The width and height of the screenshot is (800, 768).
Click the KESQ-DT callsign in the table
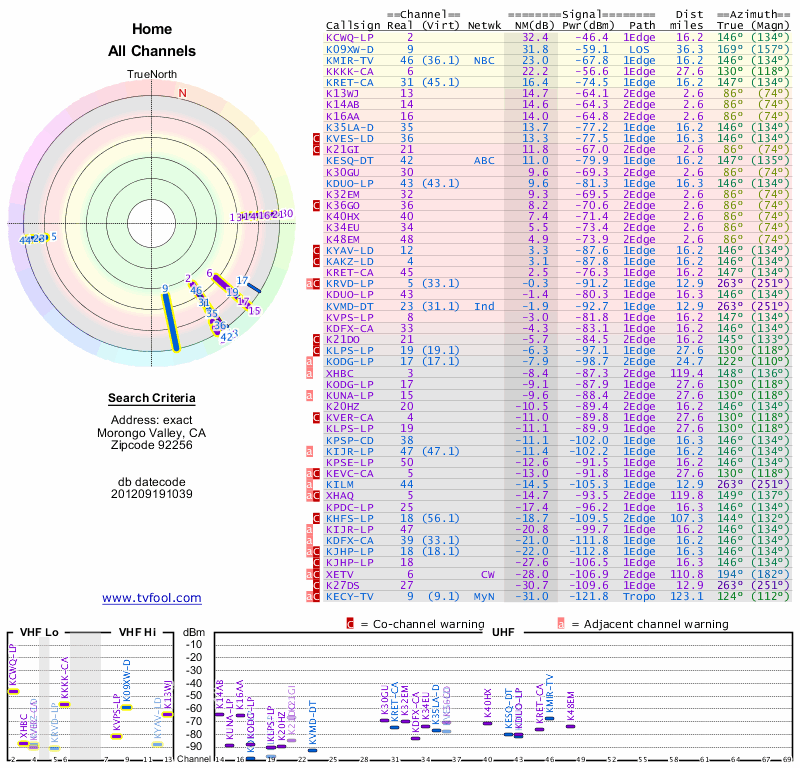click(352, 160)
